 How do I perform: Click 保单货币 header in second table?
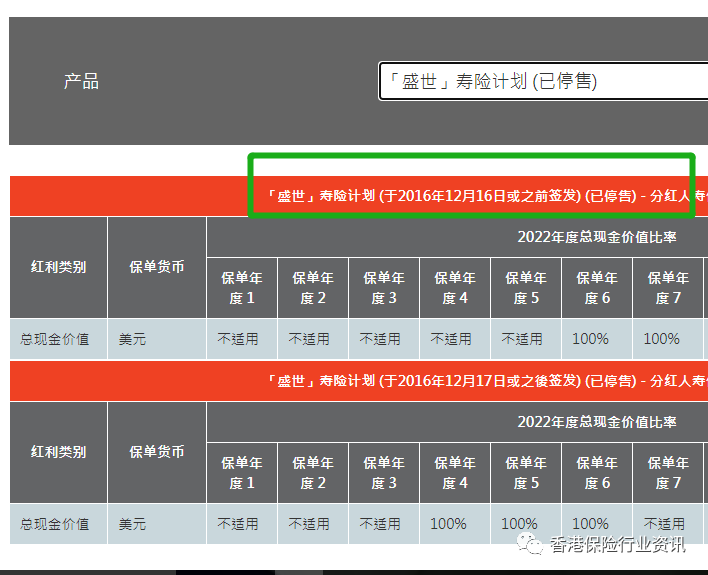[x=157, y=452]
